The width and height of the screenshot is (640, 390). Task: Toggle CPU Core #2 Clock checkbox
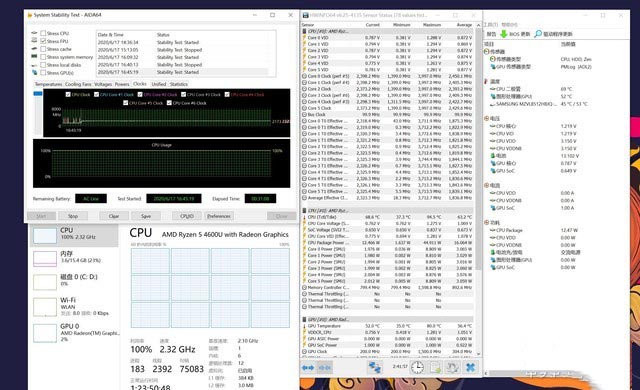[140, 94]
